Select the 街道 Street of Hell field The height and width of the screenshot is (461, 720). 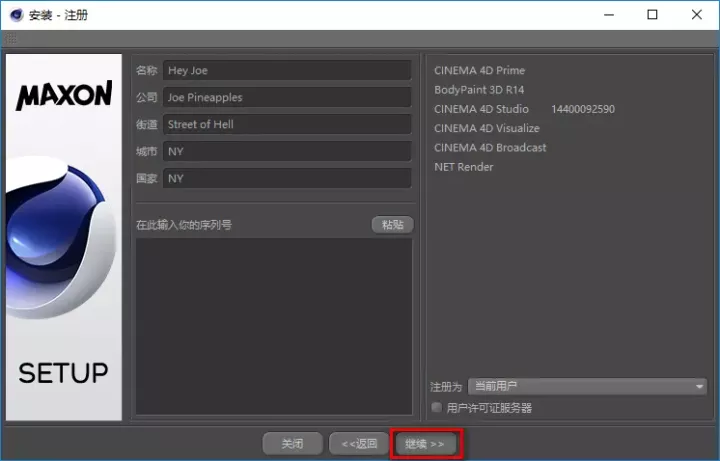click(x=287, y=124)
